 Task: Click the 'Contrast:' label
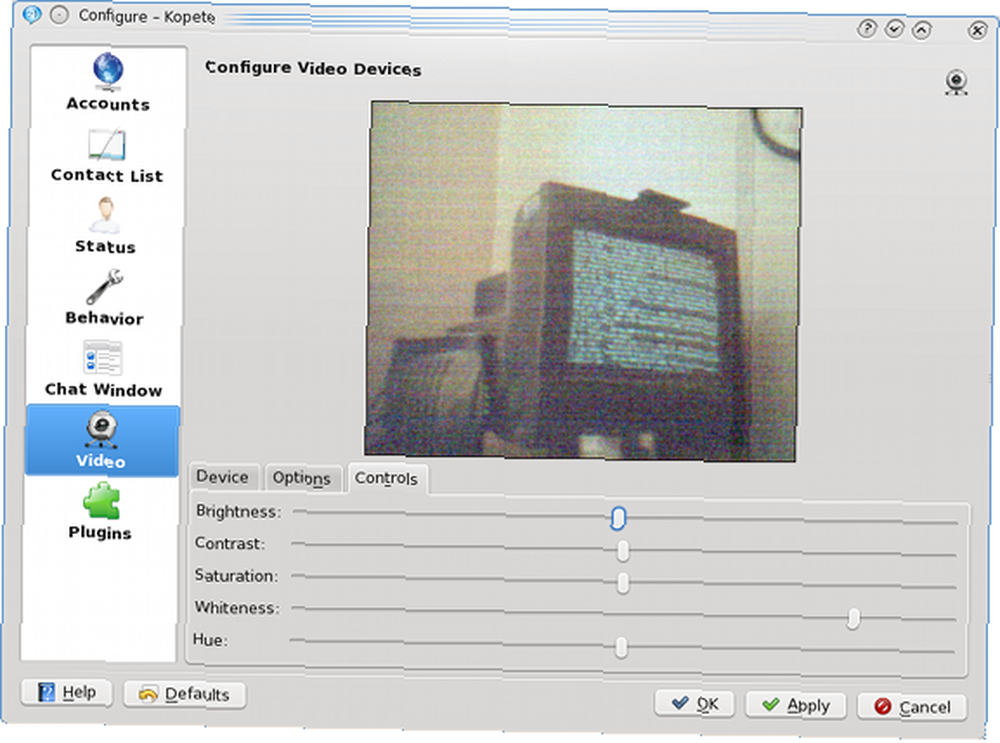coord(230,543)
